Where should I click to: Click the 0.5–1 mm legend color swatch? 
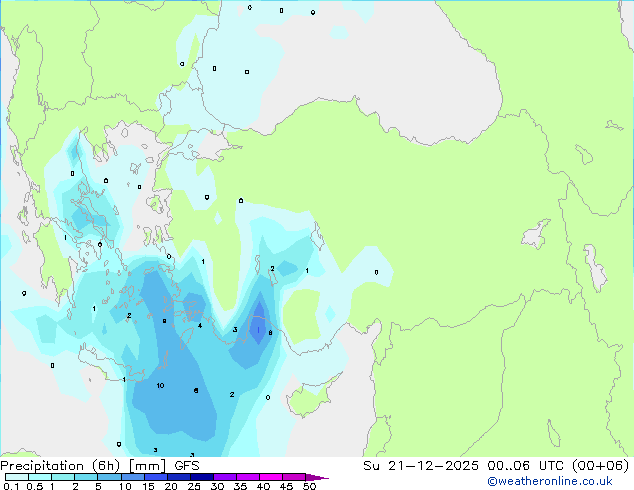click(x=40, y=477)
